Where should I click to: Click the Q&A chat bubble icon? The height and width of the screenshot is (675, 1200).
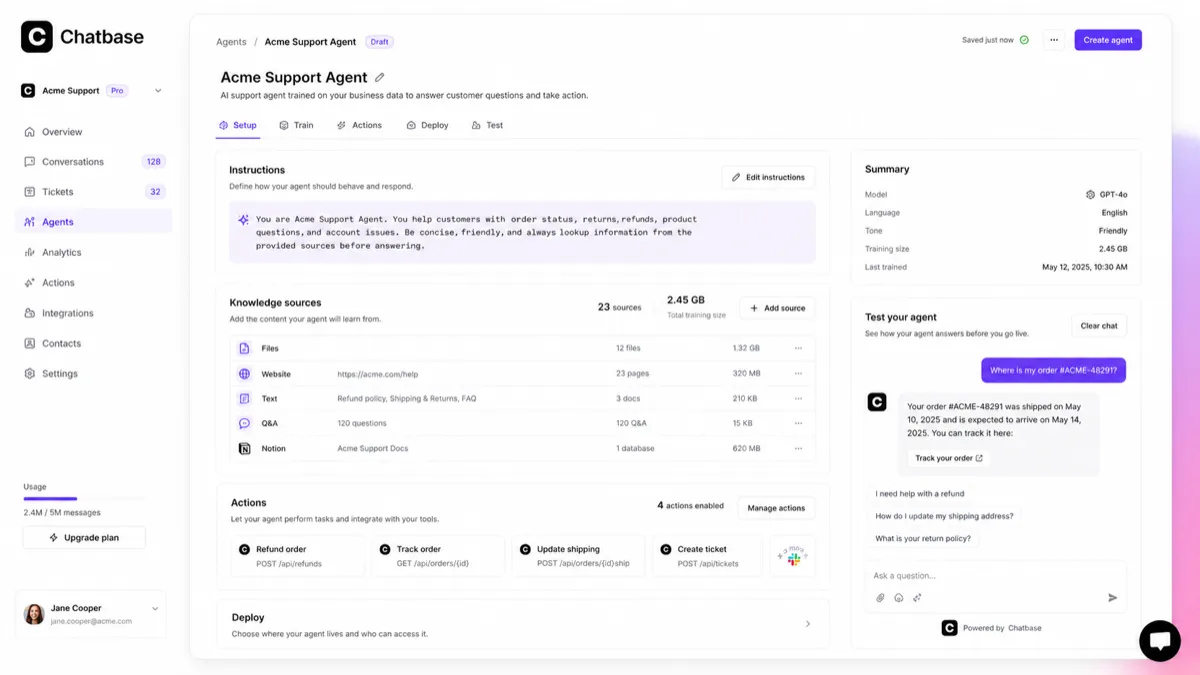tap(244, 423)
